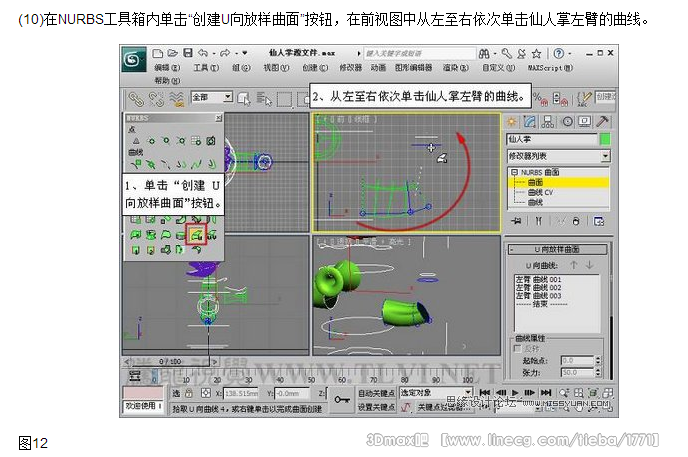Move the selected U curve up with arrow
This screenshot has width=688, height=457.
pos(573,265)
